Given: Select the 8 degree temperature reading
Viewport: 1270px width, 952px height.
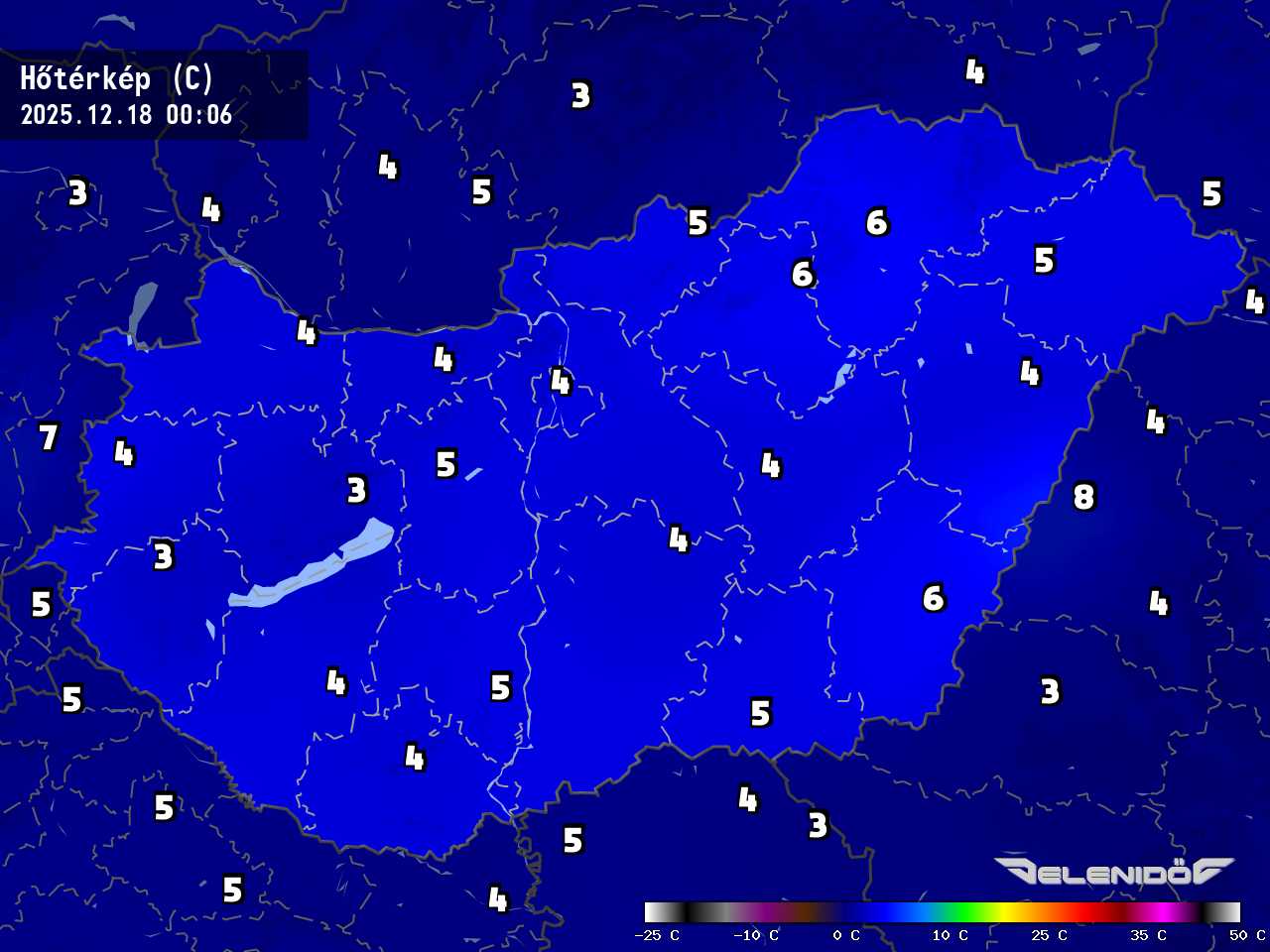Looking at the screenshot, I should click(x=1083, y=496).
